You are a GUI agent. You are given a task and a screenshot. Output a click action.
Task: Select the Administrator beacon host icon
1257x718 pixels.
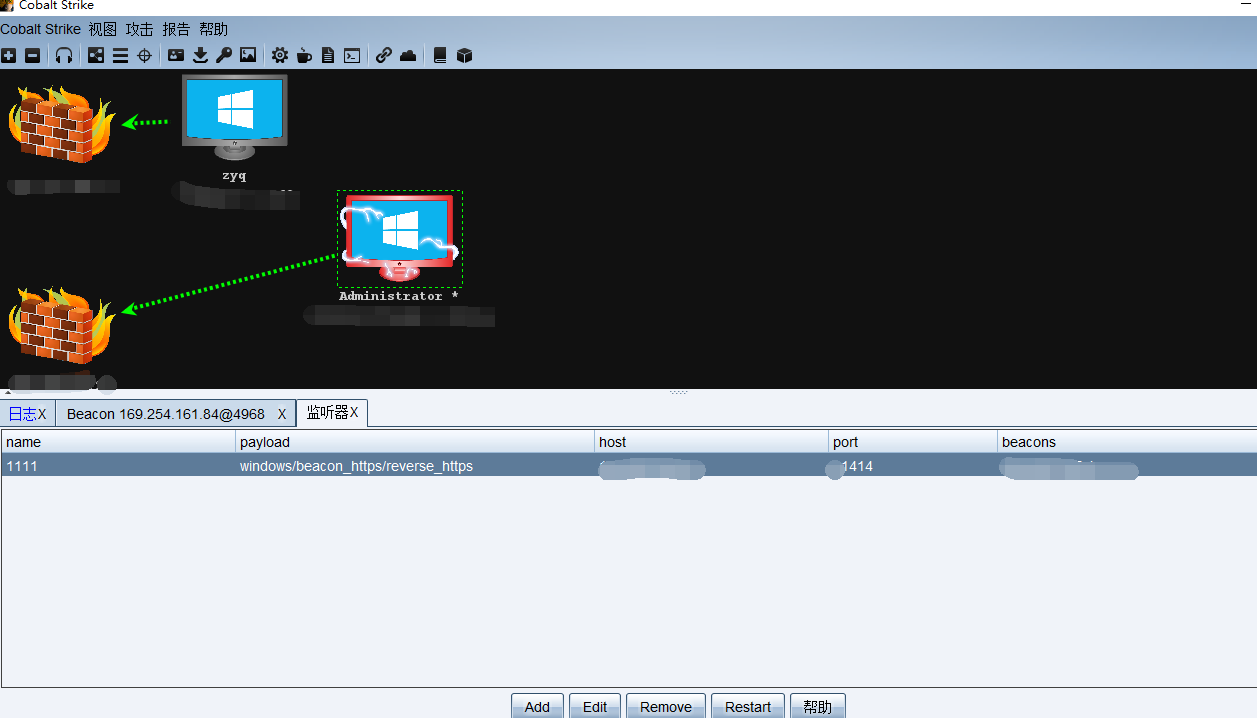(400, 238)
